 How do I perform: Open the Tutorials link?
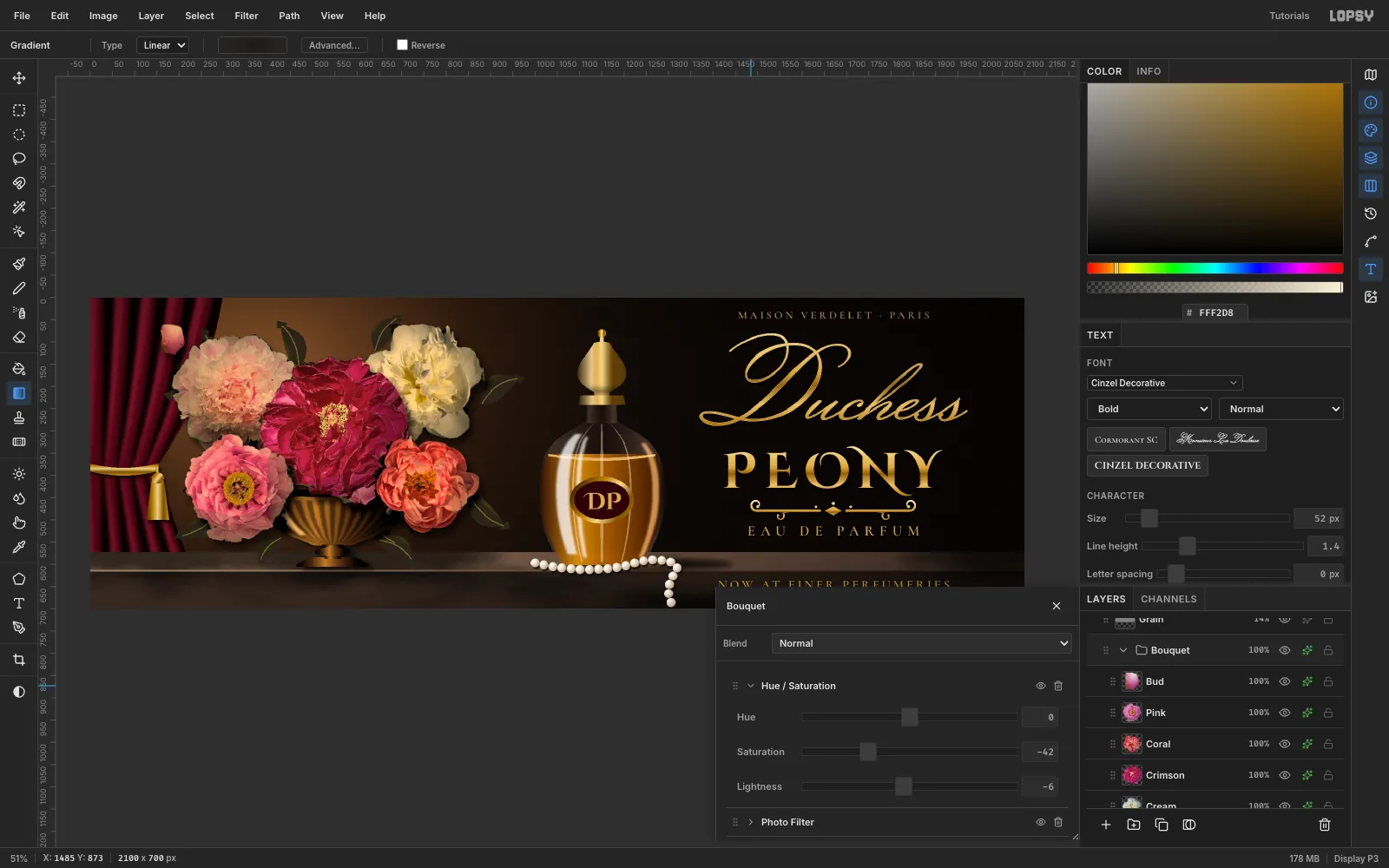(1289, 16)
